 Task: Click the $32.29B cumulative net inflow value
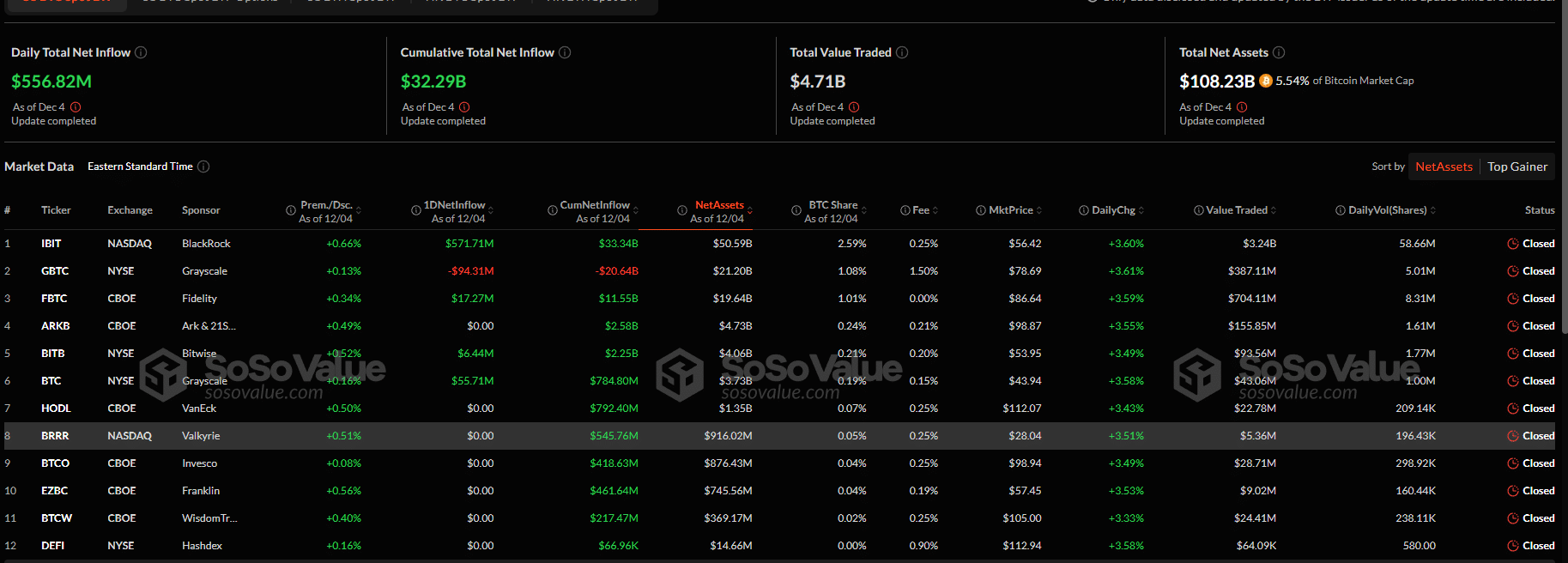[x=433, y=82]
